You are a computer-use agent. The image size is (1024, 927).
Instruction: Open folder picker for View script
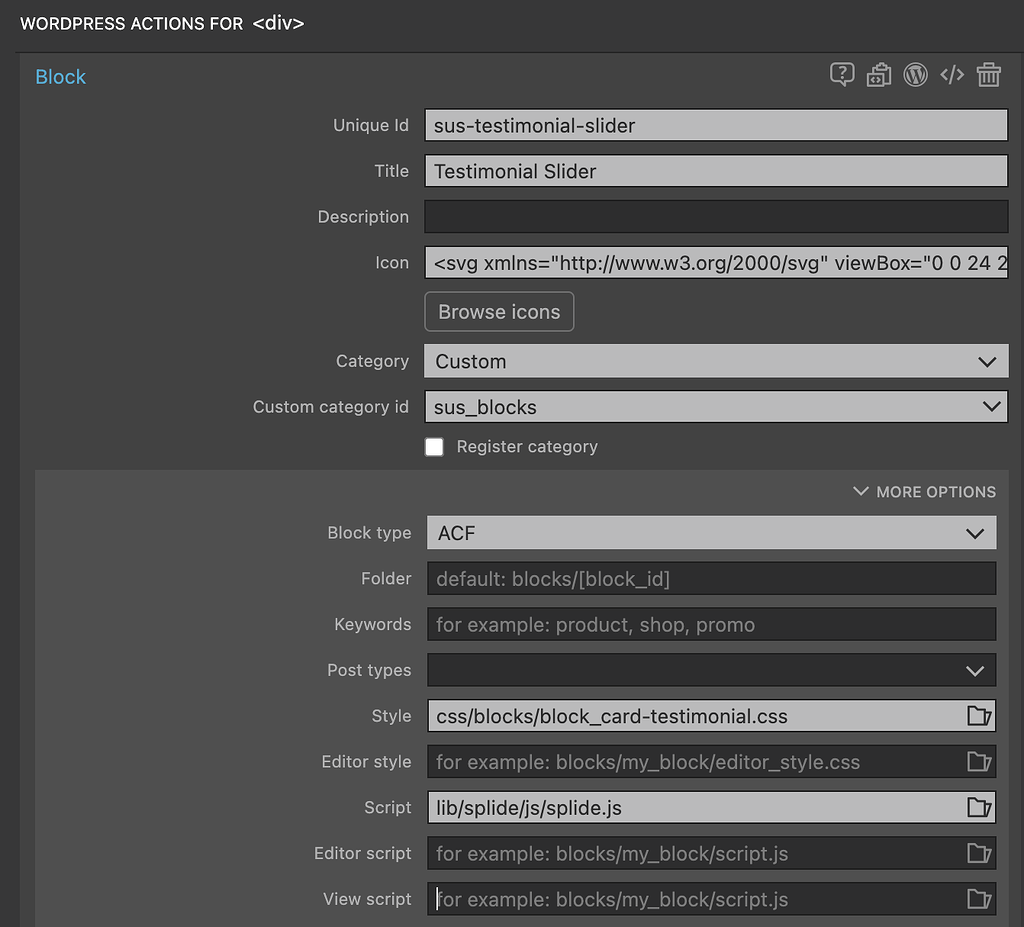click(x=979, y=899)
